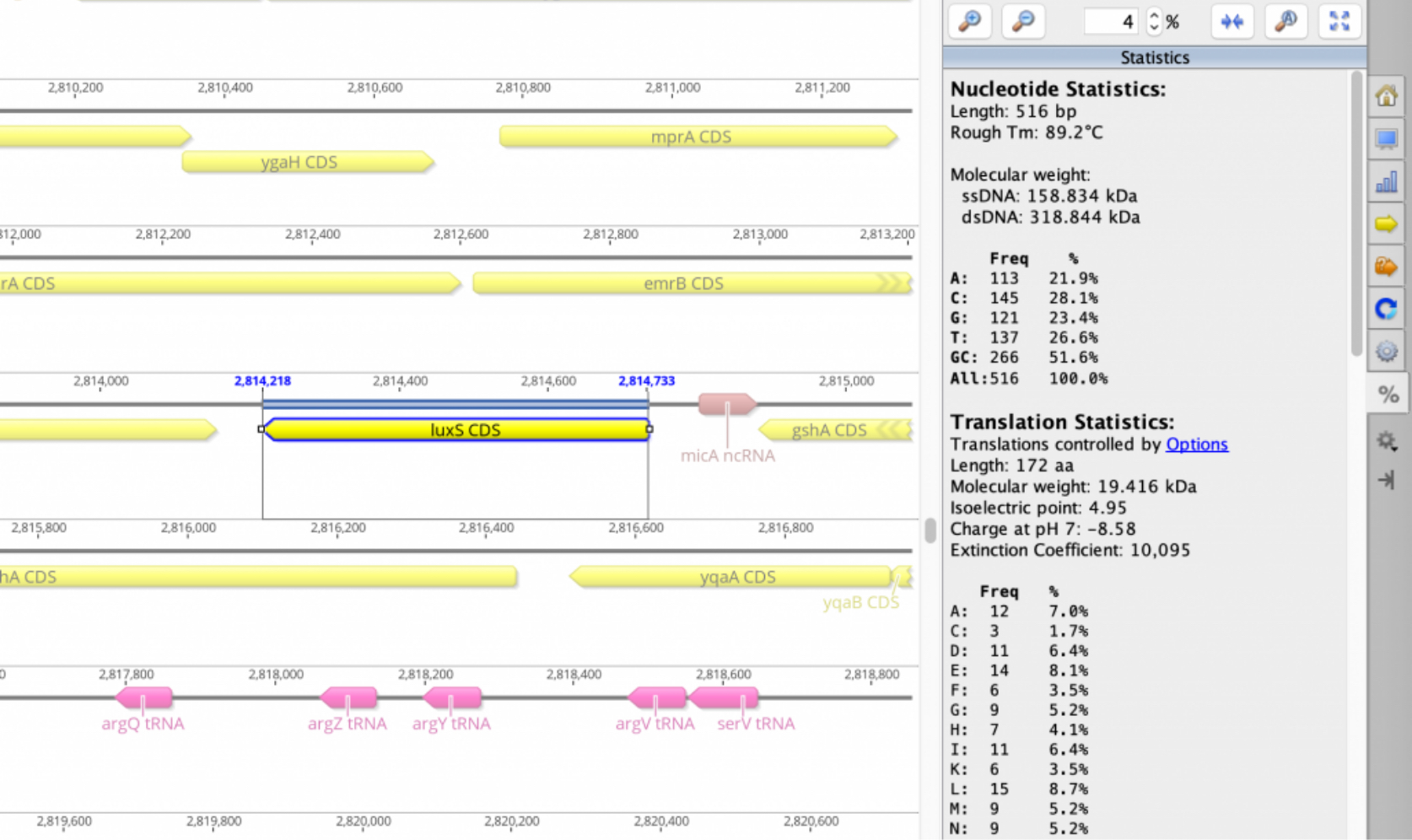Select the argV tRNA annotation arrow
The width and height of the screenshot is (1412, 840).
click(657, 697)
